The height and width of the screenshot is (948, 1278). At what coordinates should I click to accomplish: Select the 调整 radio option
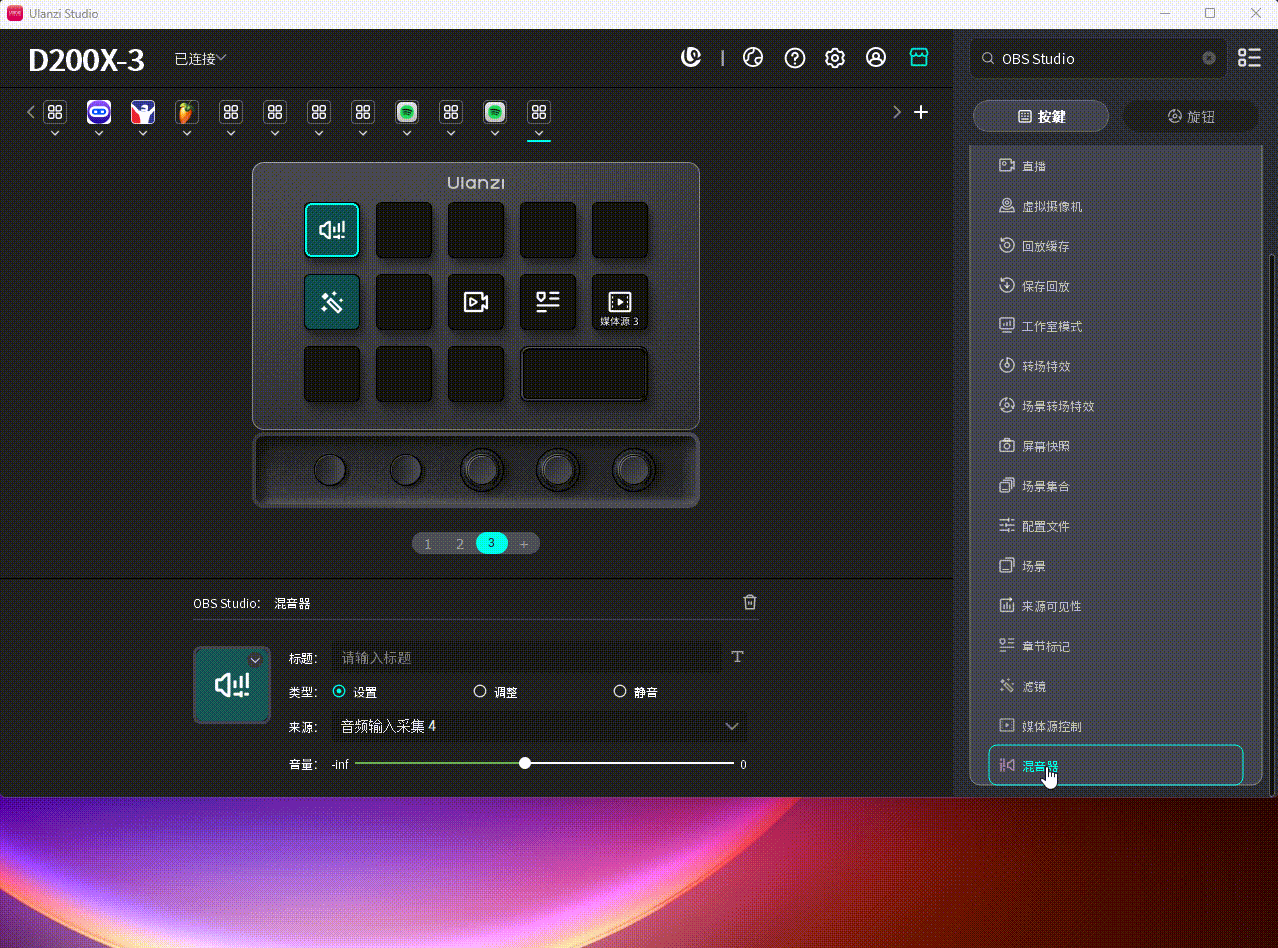(480, 691)
